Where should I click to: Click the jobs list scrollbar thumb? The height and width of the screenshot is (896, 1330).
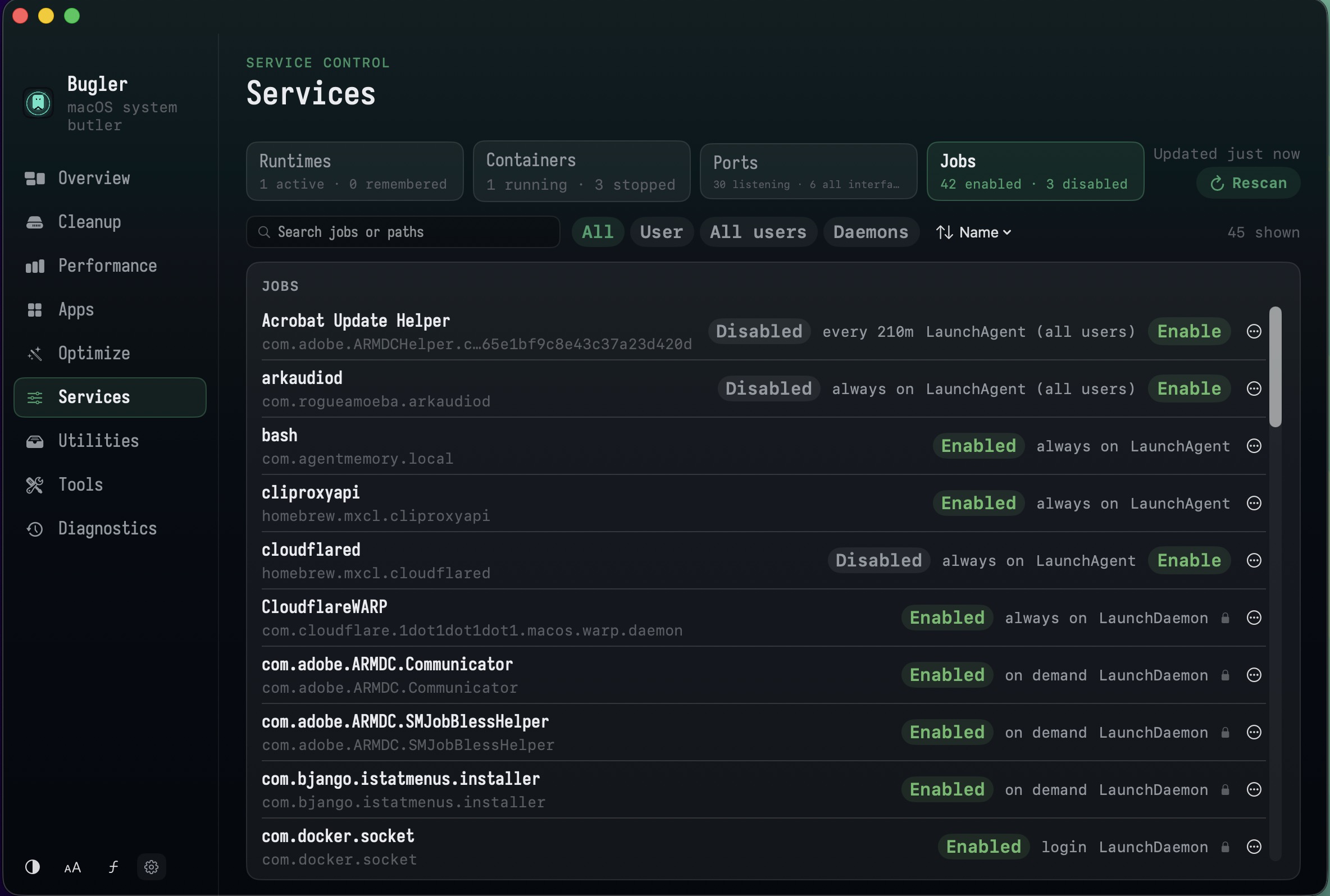(x=1275, y=366)
